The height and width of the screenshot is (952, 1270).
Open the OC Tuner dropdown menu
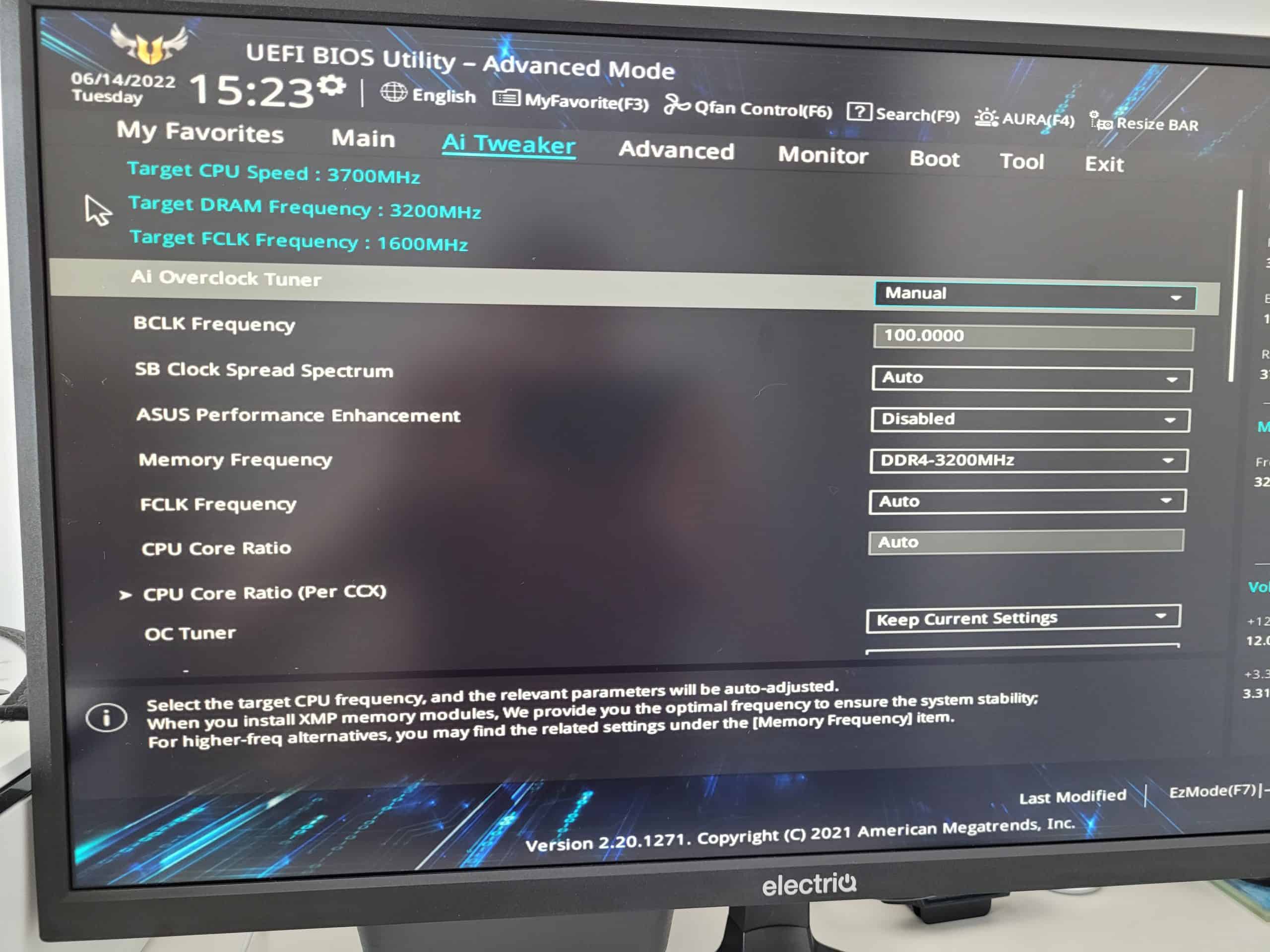coord(1024,617)
